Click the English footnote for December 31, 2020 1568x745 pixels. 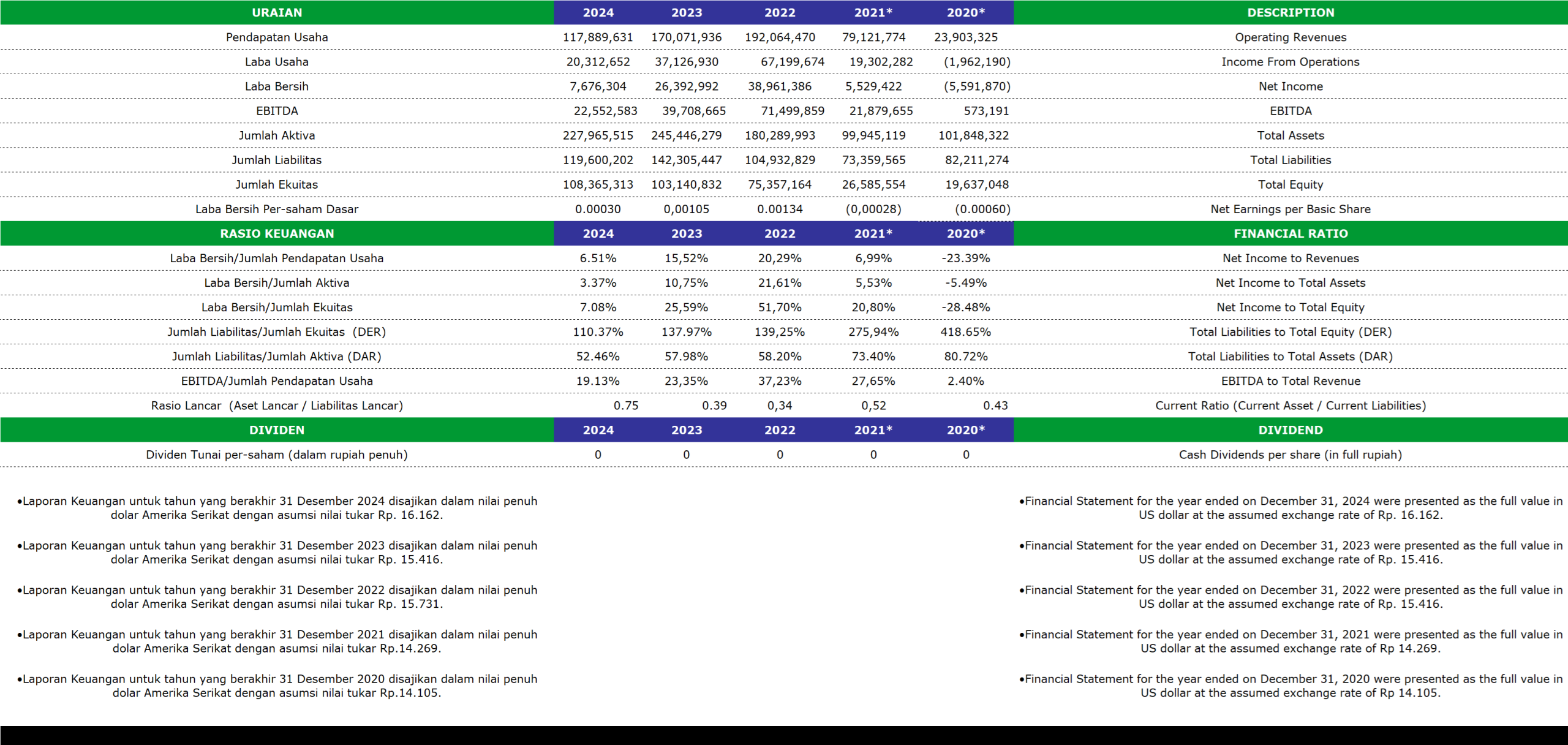click(1291, 686)
